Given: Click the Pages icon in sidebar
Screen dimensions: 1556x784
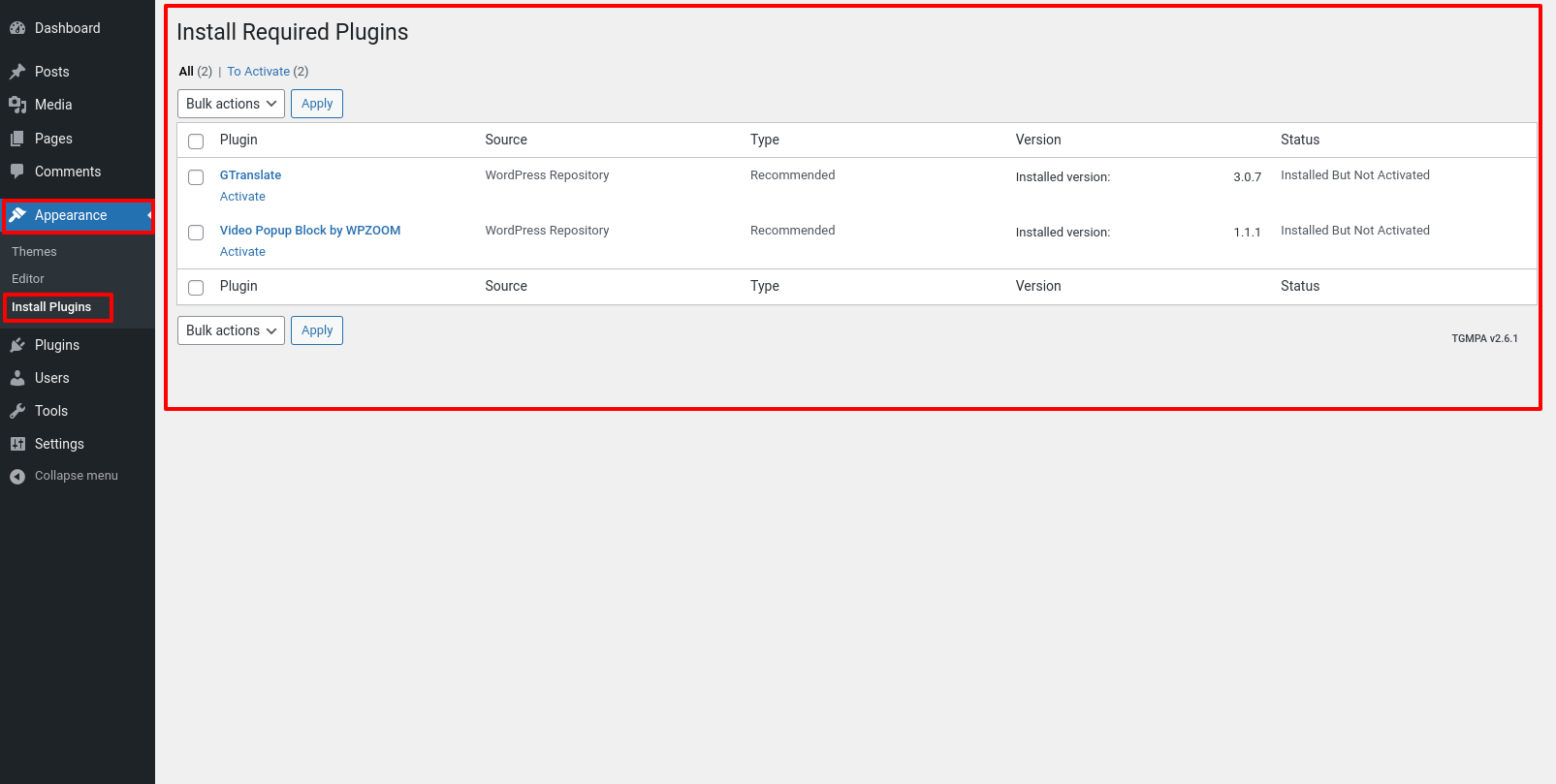Looking at the screenshot, I should (17, 139).
